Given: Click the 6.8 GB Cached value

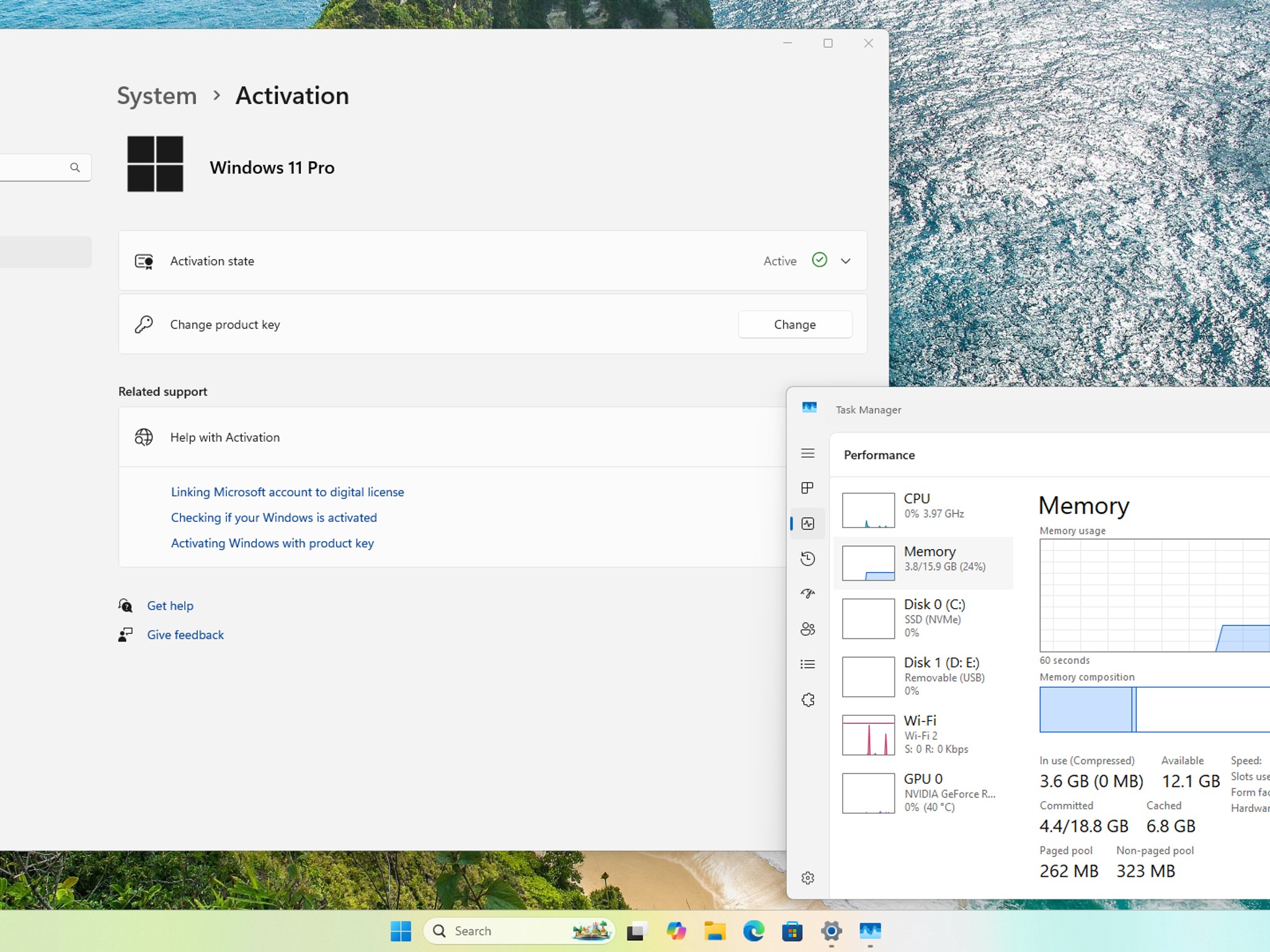Looking at the screenshot, I should pyautogui.click(x=1171, y=826).
